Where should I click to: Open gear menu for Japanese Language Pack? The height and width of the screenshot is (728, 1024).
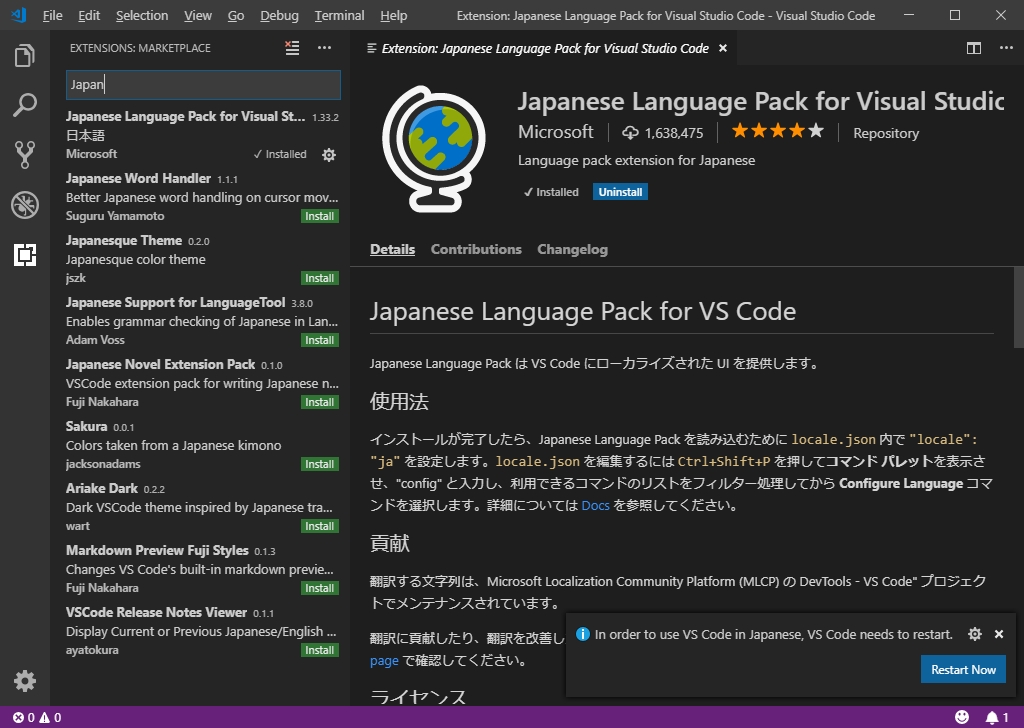click(x=329, y=155)
